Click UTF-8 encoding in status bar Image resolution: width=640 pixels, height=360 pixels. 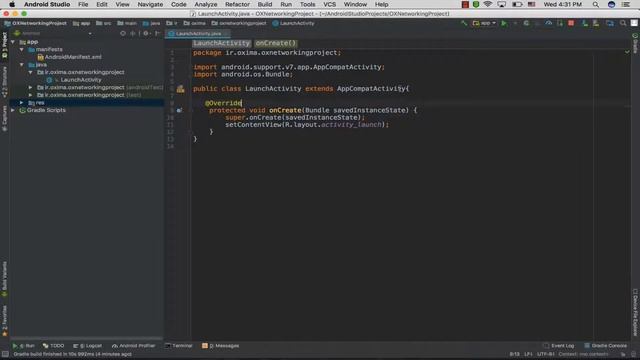(546, 354)
